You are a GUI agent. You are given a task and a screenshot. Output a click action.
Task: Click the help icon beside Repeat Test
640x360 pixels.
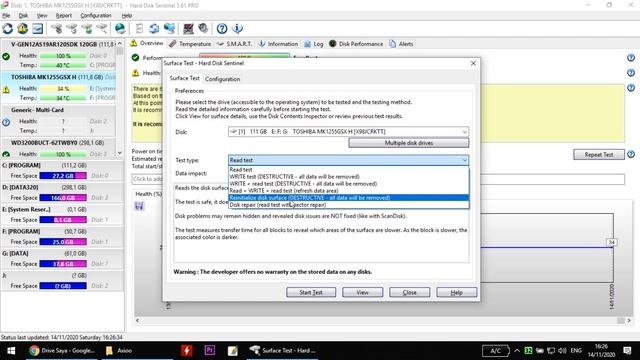tap(631, 154)
